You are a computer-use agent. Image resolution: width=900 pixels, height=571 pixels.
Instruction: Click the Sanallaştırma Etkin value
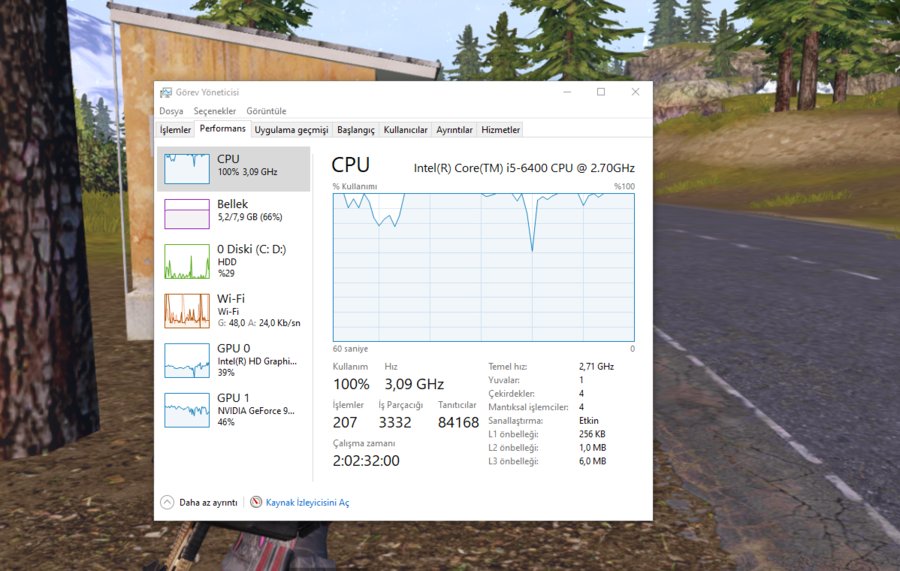point(588,420)
